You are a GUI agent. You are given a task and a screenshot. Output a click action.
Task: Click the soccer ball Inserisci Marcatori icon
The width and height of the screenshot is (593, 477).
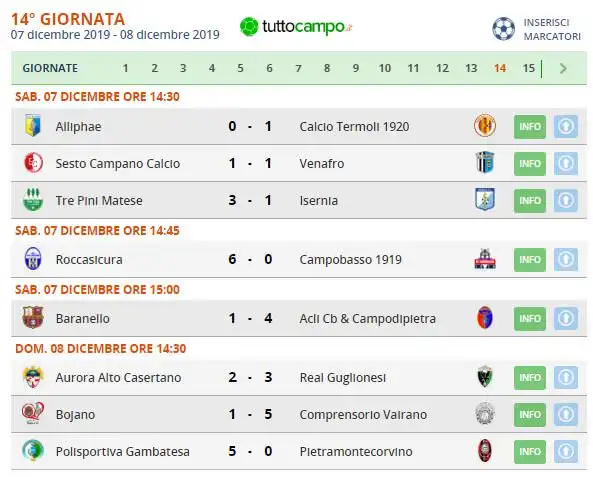coord(503,29)
